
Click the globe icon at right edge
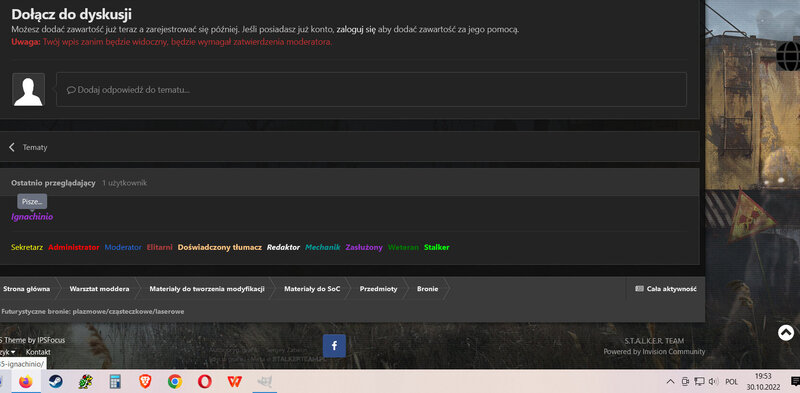coord(789,56)
